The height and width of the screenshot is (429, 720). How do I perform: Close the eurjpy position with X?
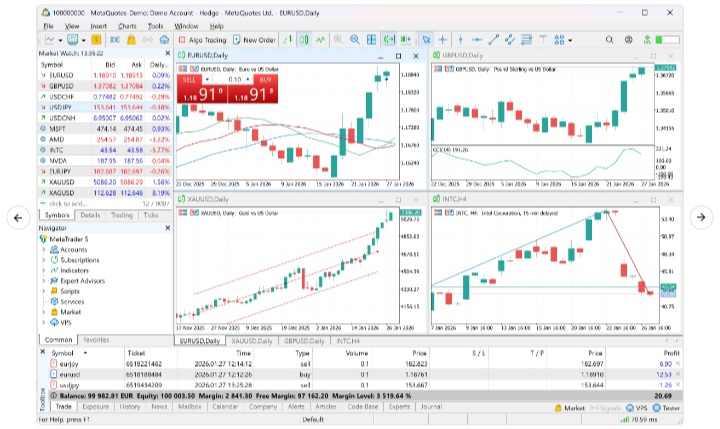click(678, 363)
